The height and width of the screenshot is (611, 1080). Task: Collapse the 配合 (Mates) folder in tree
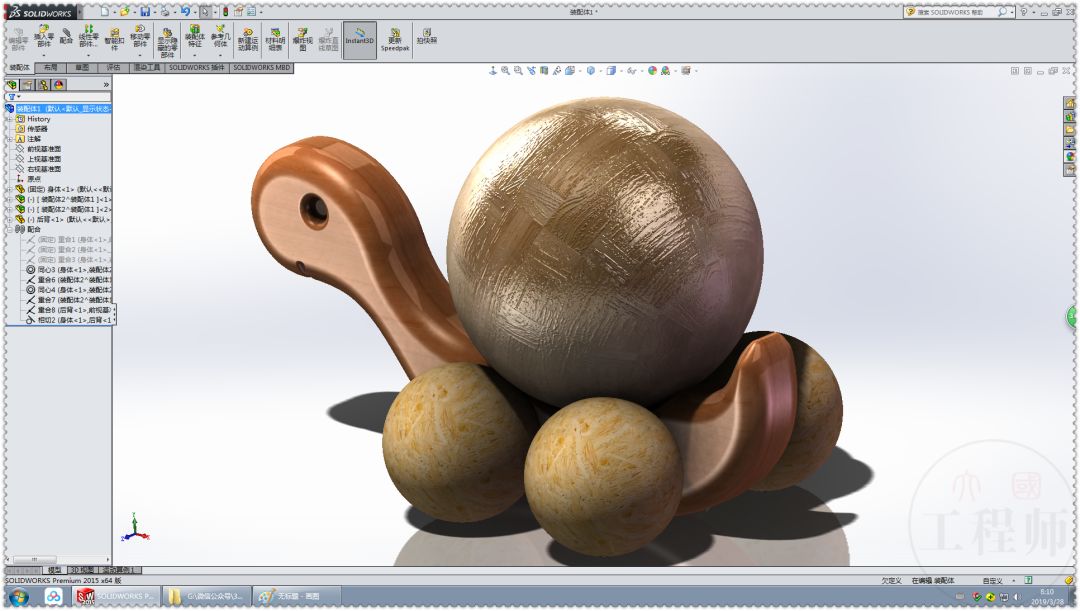pyautogui.click(x=9, y=229)
